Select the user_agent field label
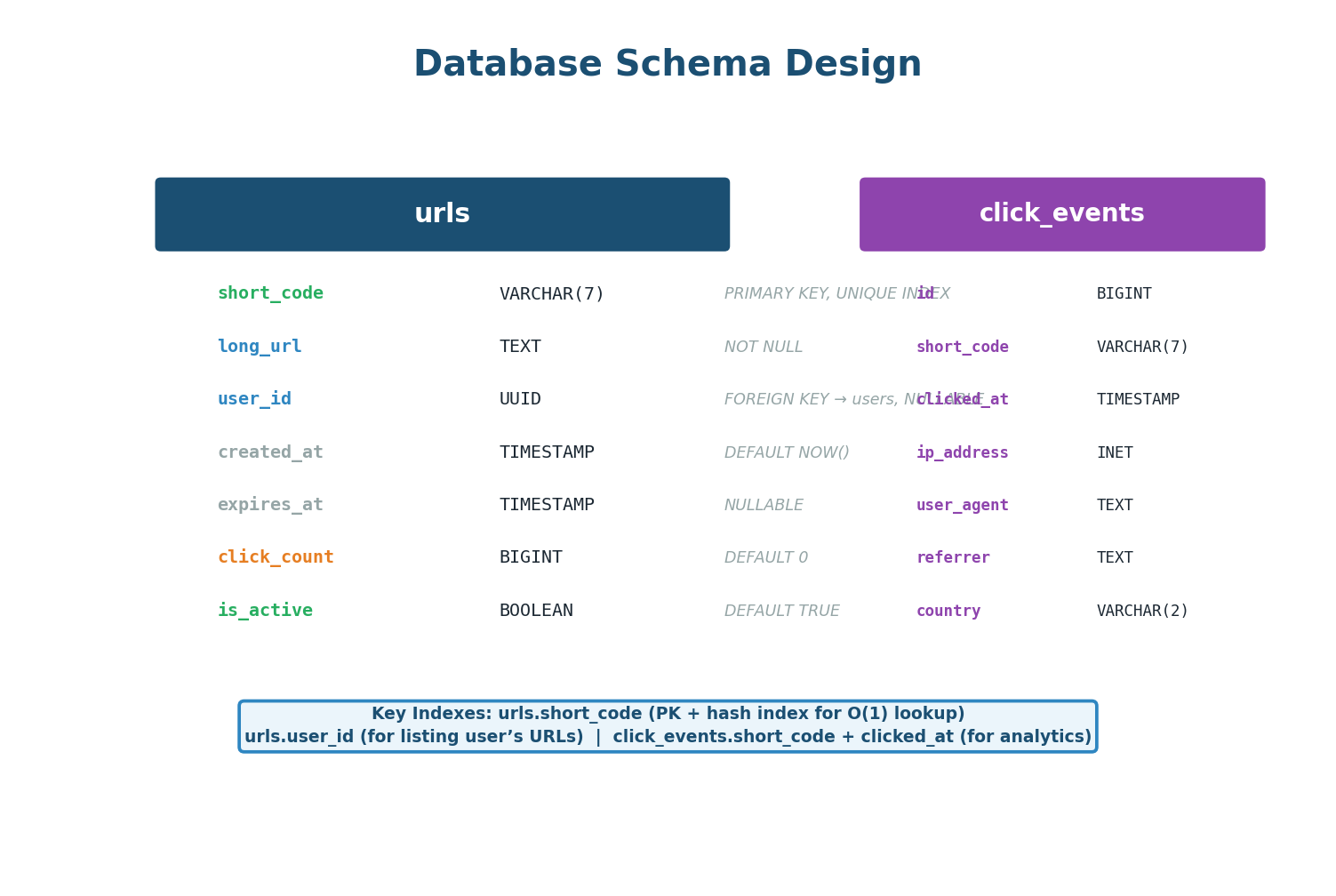Viewport: 1336px width, 896px height. pyautogui.click(x=963, y=504)
